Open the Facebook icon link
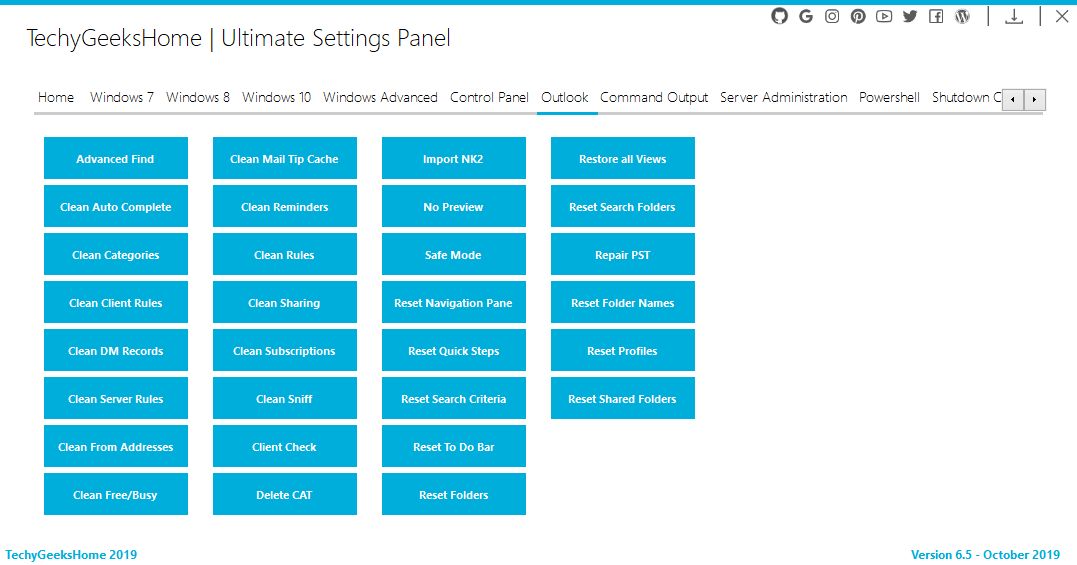 pyautogui.click(x=936, y=16)
